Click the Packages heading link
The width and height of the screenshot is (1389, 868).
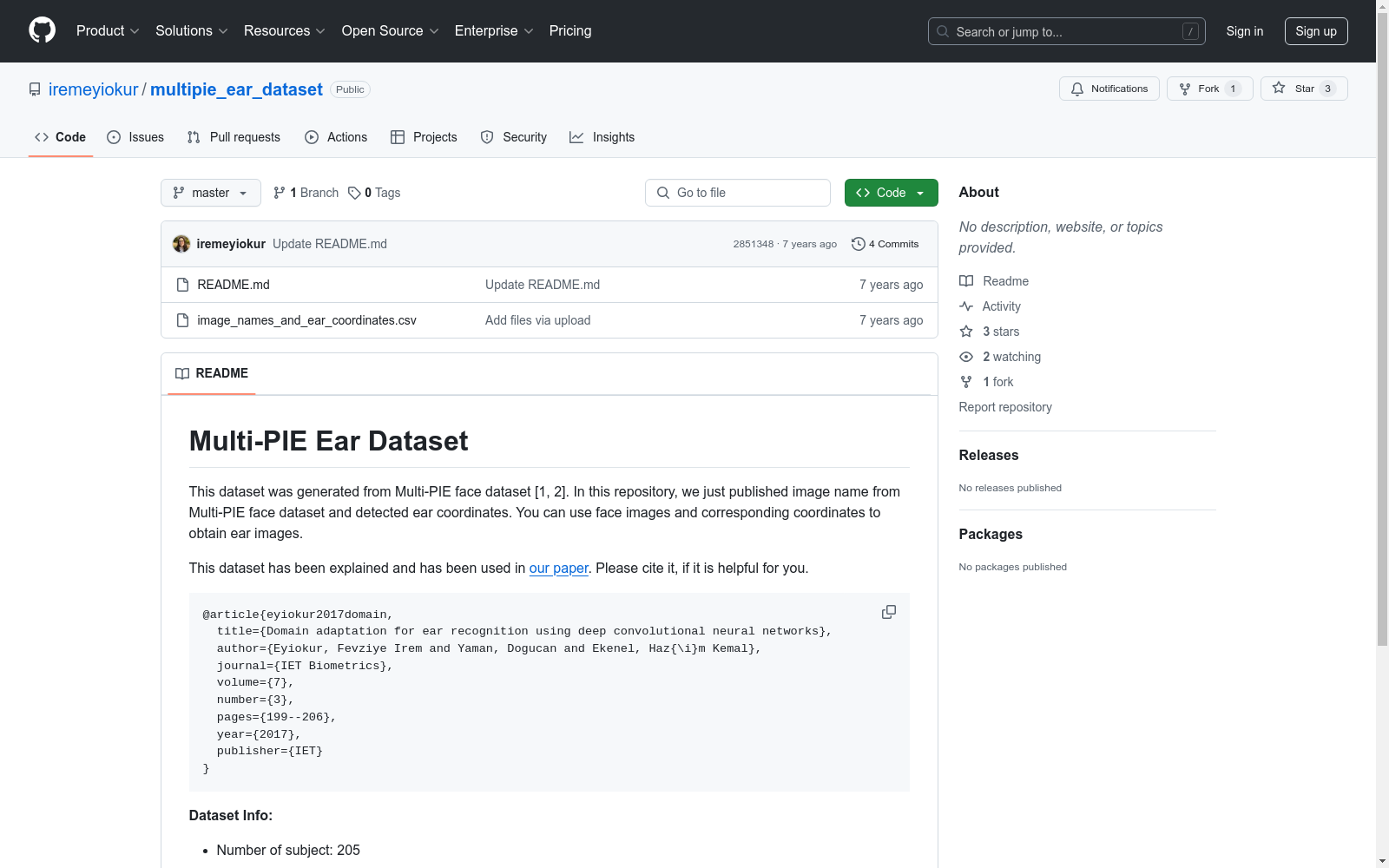pos(991,534)
